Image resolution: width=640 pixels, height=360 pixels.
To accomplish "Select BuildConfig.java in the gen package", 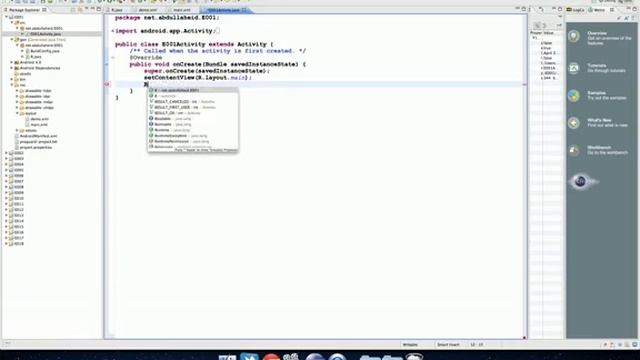I will 44,51.
